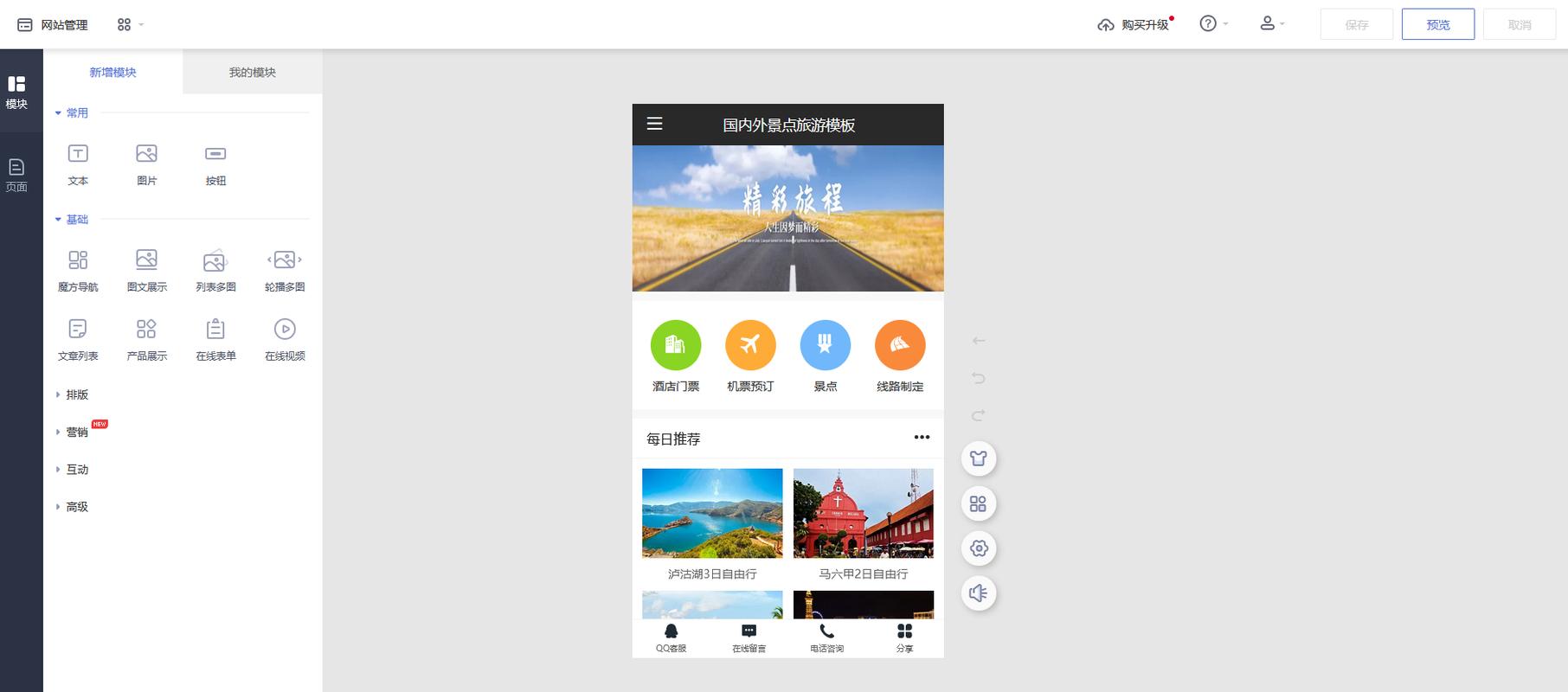Switch to the 我的模块 tab
This screenshot has height=692, width=1568.
point(252,73)
